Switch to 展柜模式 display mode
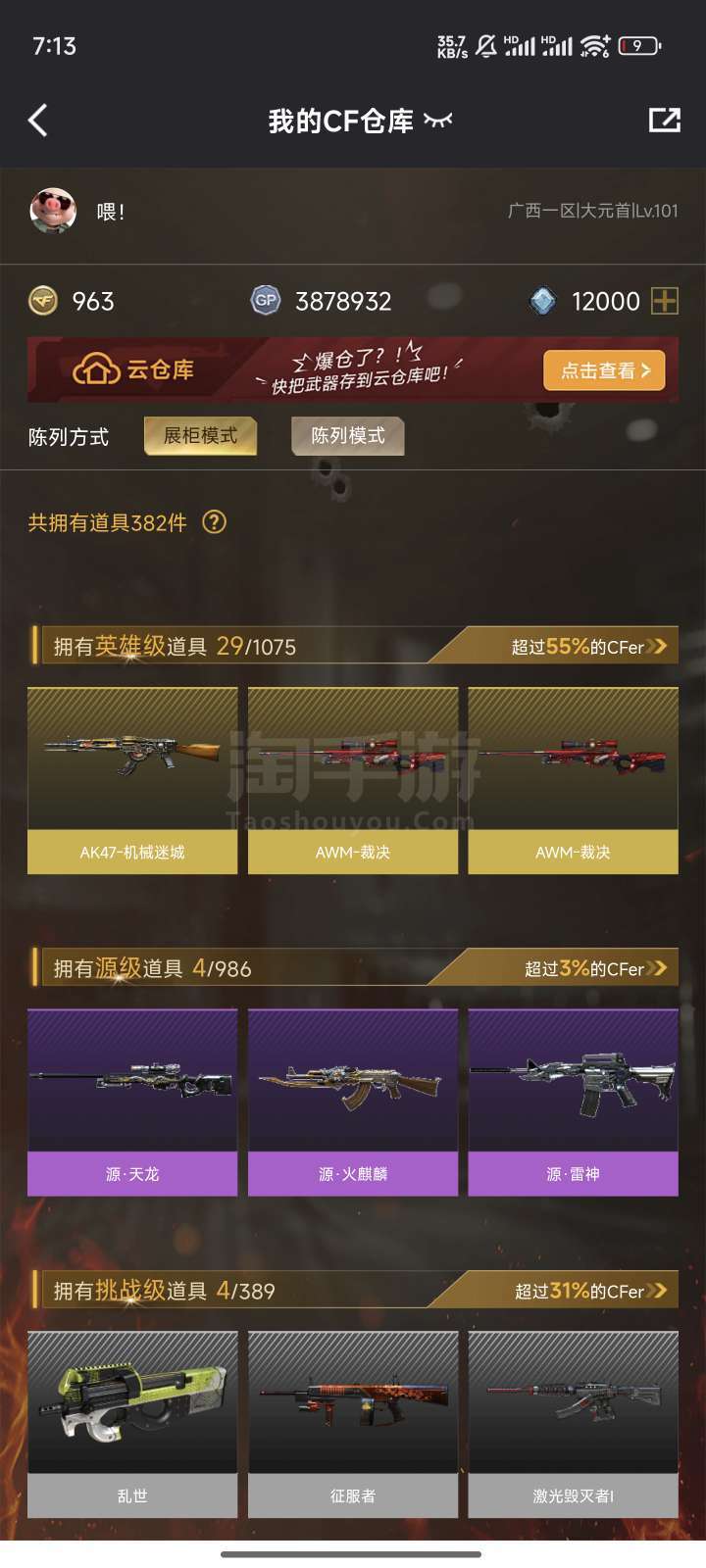 point(200,436)
